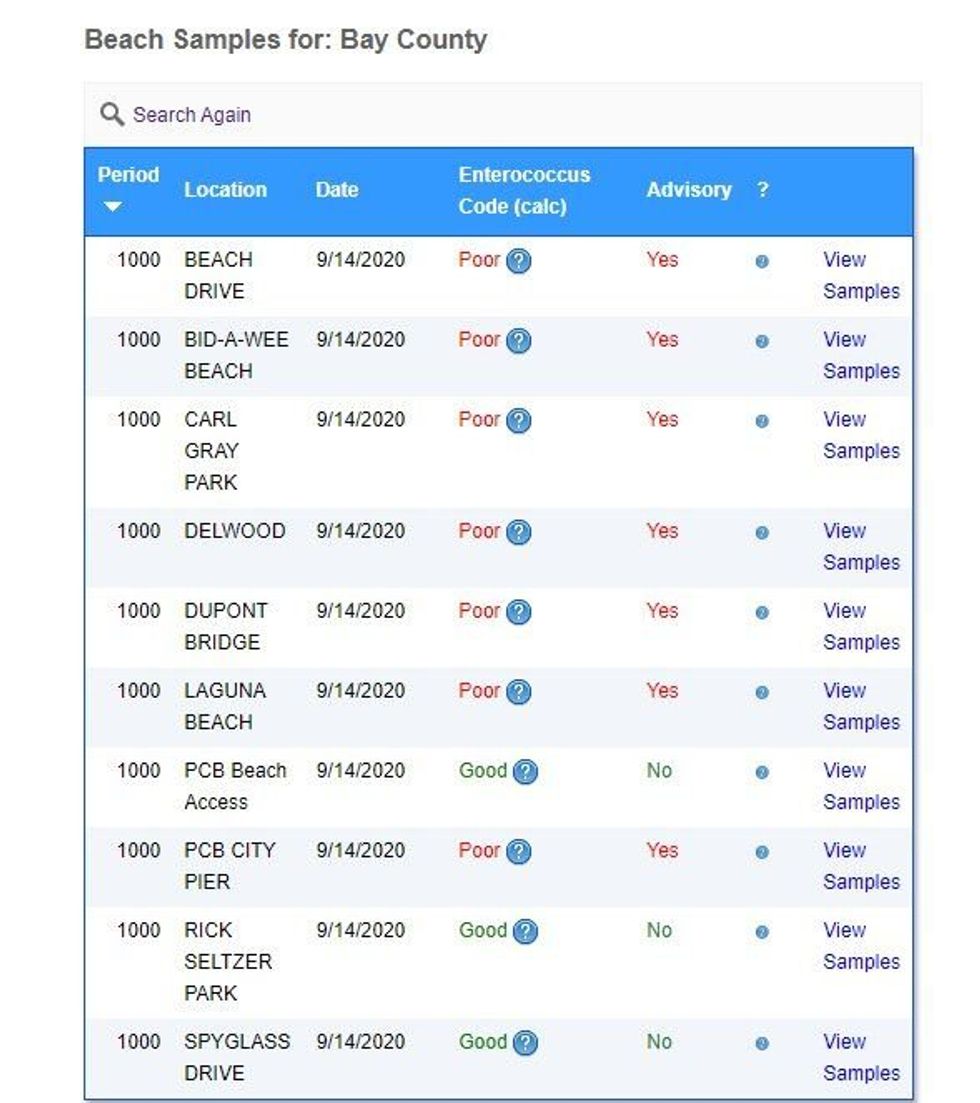Click the question mark column header
This screenshot has width=980, height=1103.
click(x=763, y=190)
